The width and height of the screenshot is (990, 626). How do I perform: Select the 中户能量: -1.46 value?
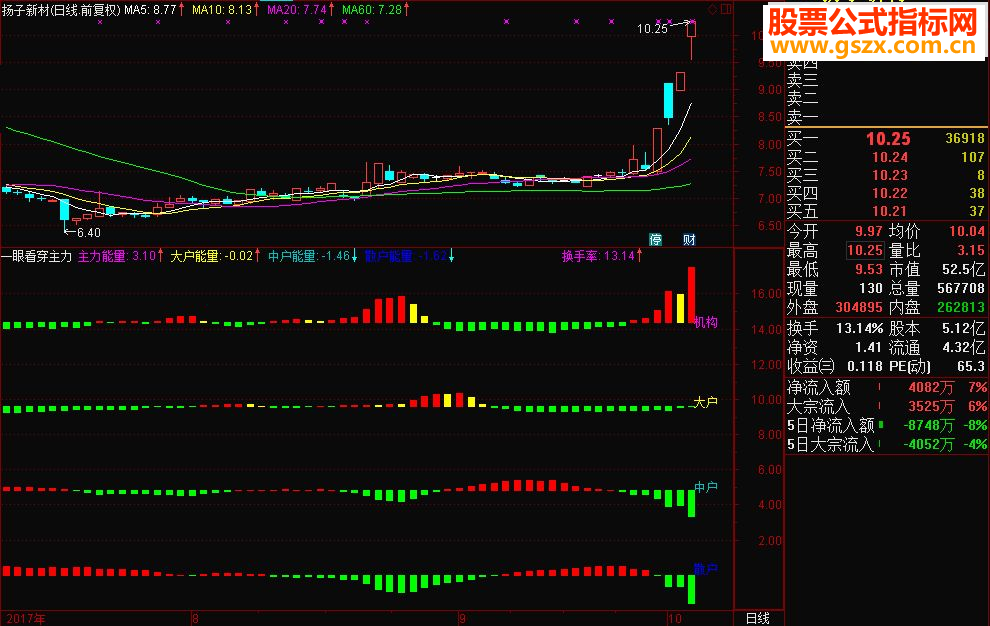(x=312, y=256)
